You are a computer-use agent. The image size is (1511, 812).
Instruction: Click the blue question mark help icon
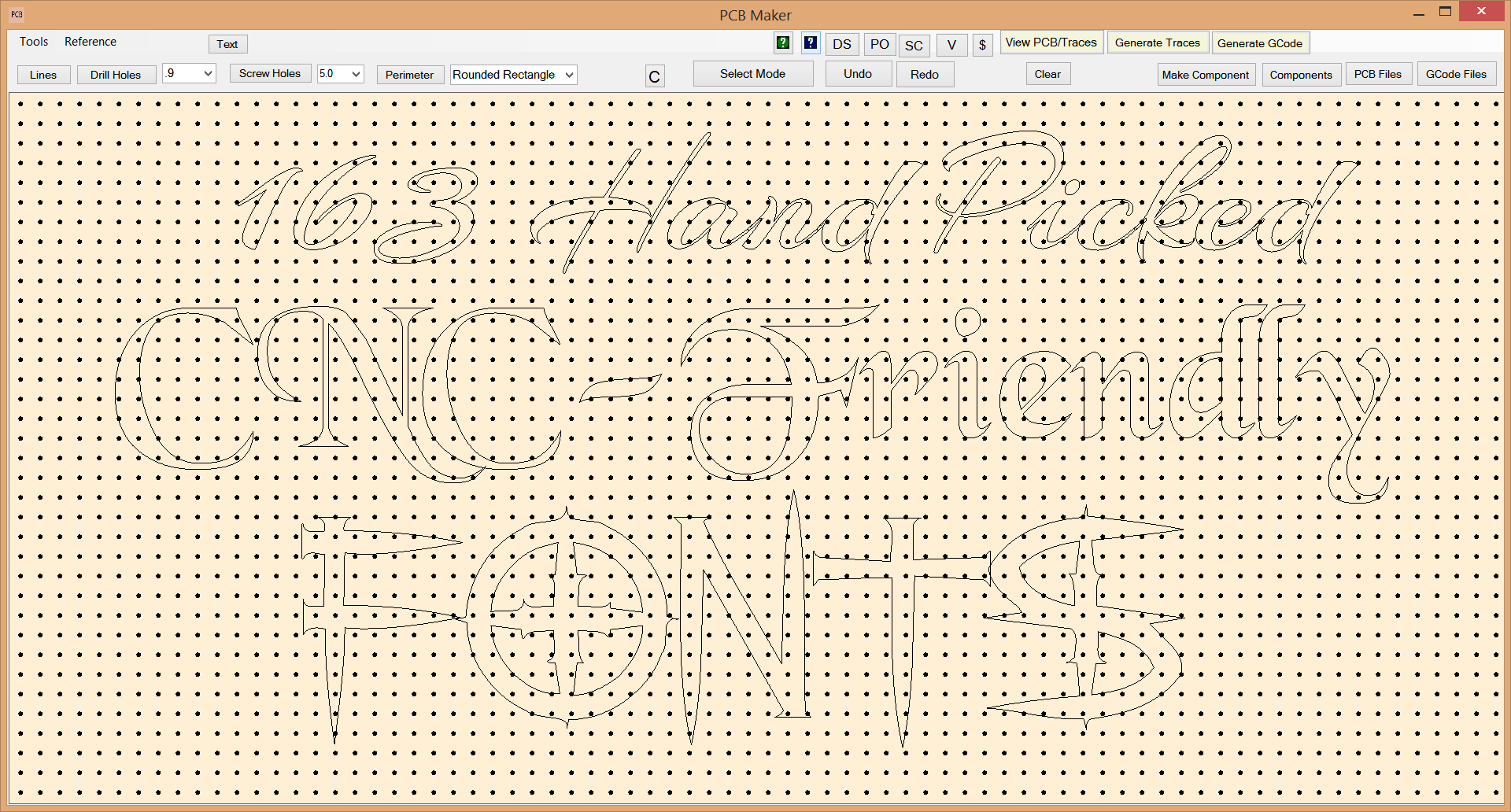[810, 43]
